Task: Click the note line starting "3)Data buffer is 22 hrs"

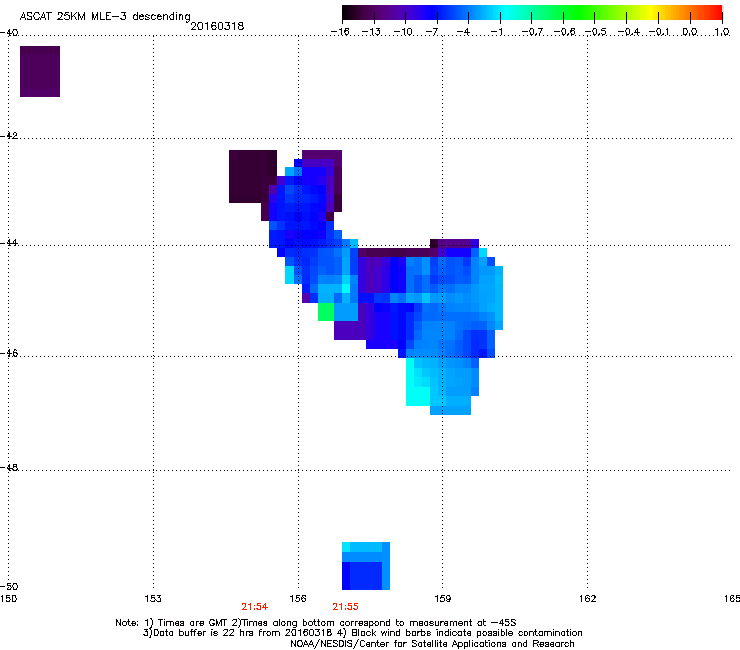Action: point(362,633)
